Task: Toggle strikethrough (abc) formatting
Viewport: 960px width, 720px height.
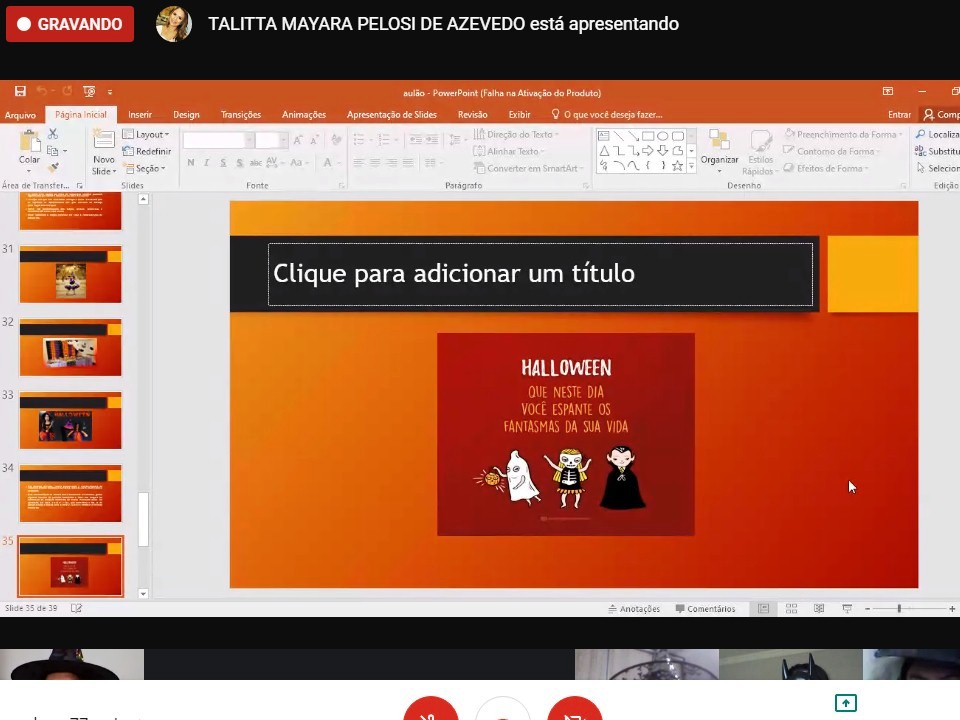Action: point(255,162)
